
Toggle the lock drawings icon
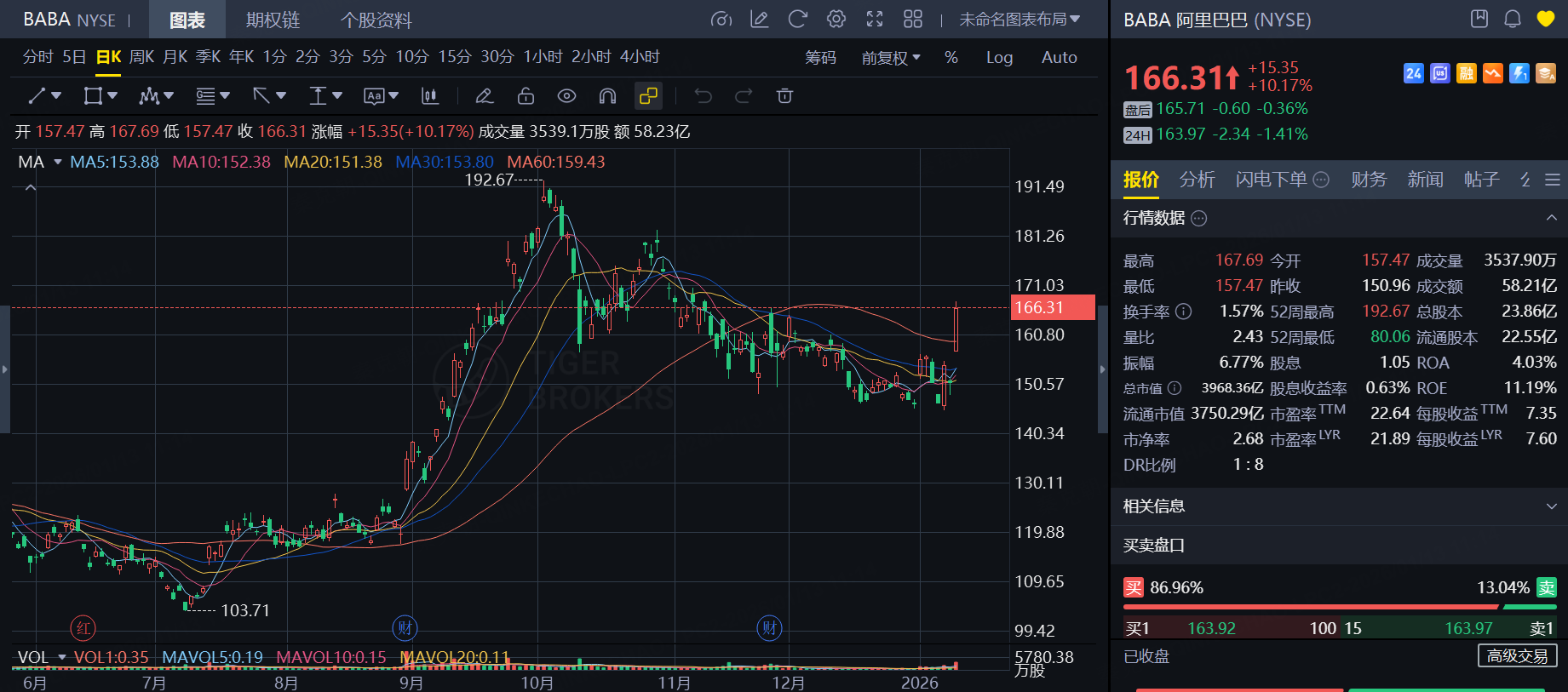pos(526,96)
